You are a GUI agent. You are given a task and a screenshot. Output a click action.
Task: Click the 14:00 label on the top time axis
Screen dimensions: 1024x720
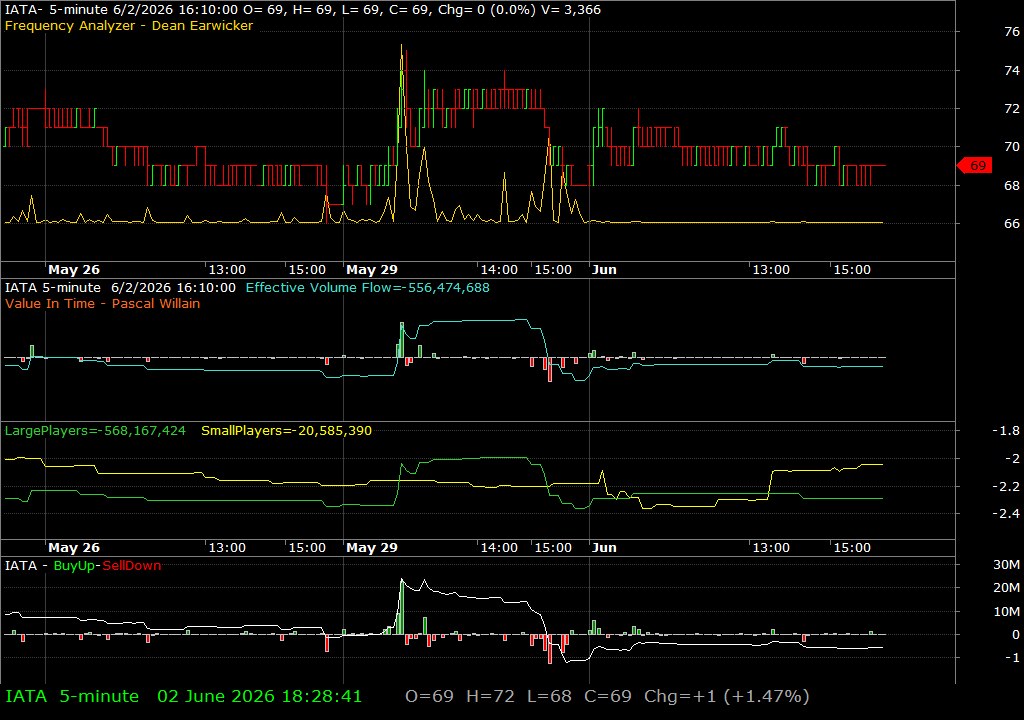[x=499, y=269]
